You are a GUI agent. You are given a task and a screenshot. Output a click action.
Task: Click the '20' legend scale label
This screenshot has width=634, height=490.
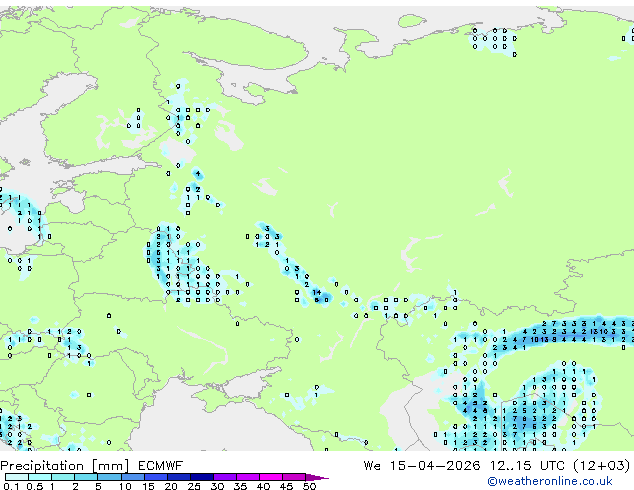point(171,486)
